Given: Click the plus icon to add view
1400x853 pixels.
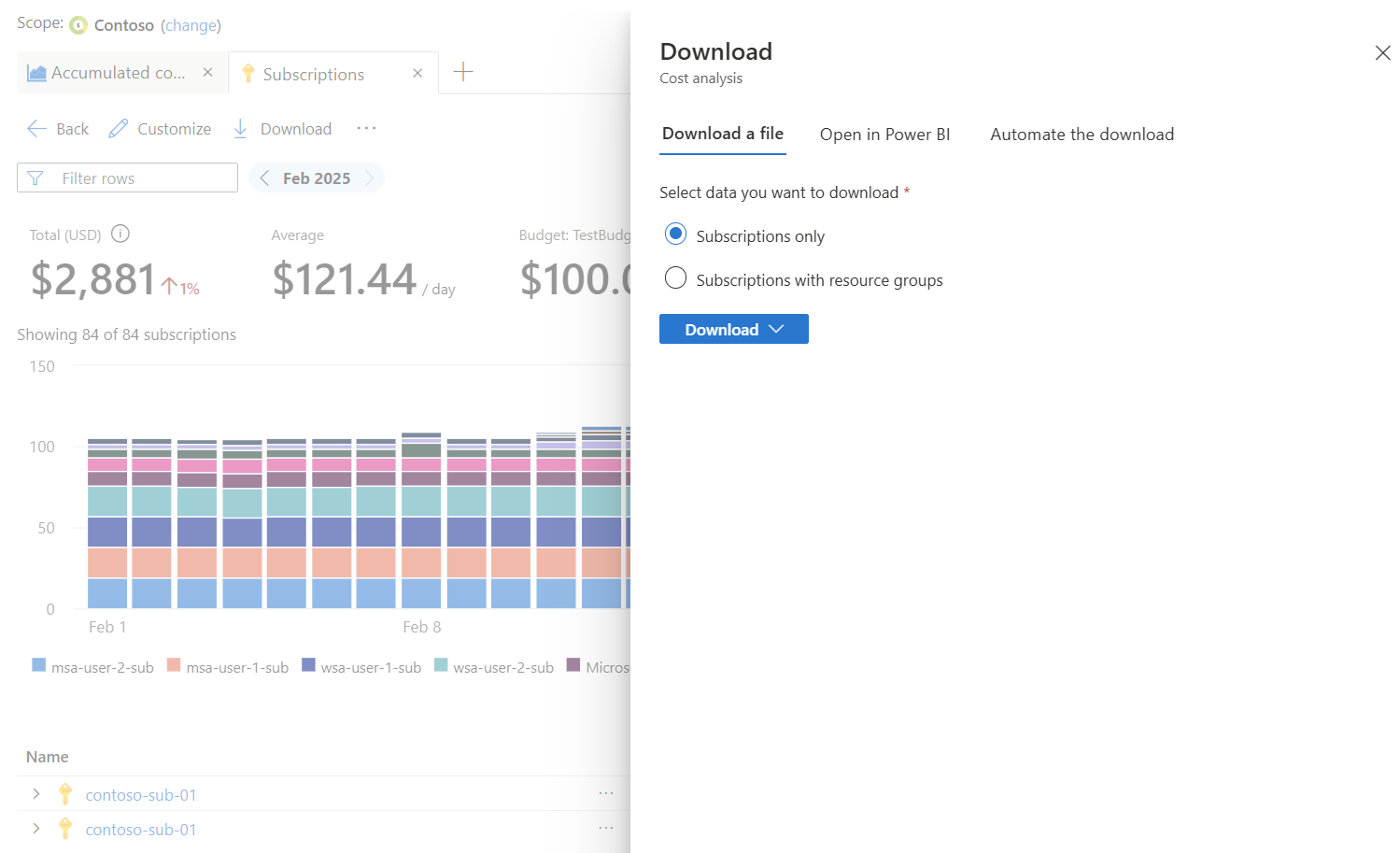Looking at the screenshot, I should pyautogui.click(x=463, y=72).
